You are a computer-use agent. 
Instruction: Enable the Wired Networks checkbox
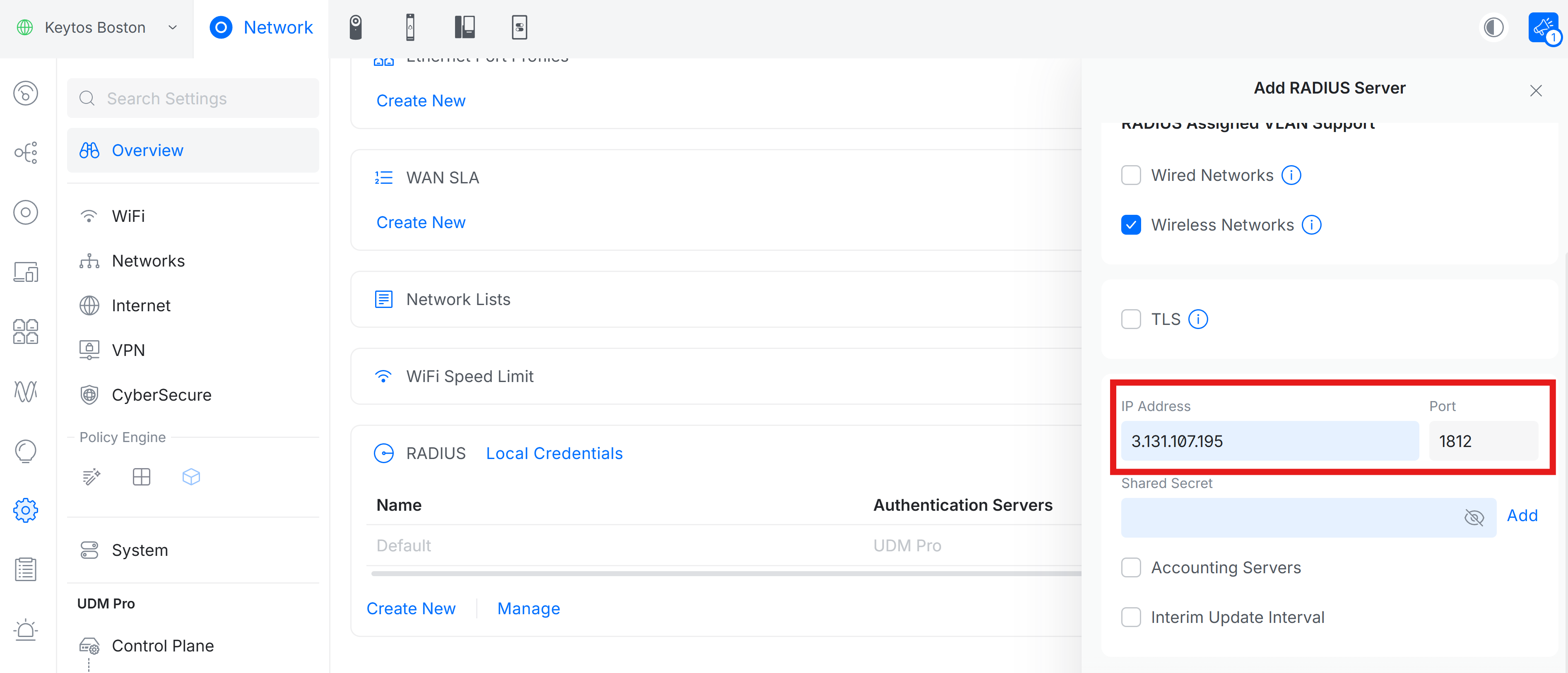1131,175
